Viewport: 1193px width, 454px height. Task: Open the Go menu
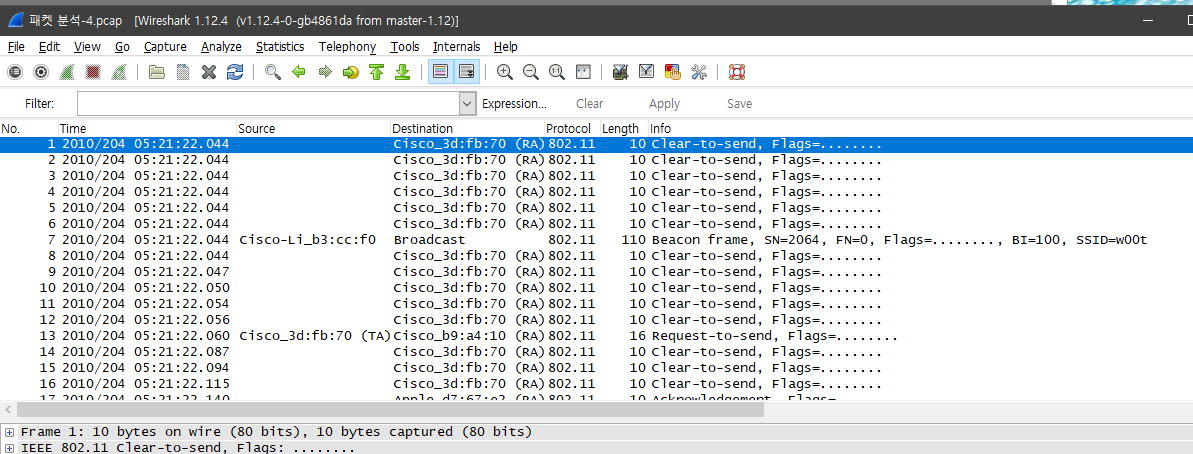pyautogui.click(x=122, y=47)
